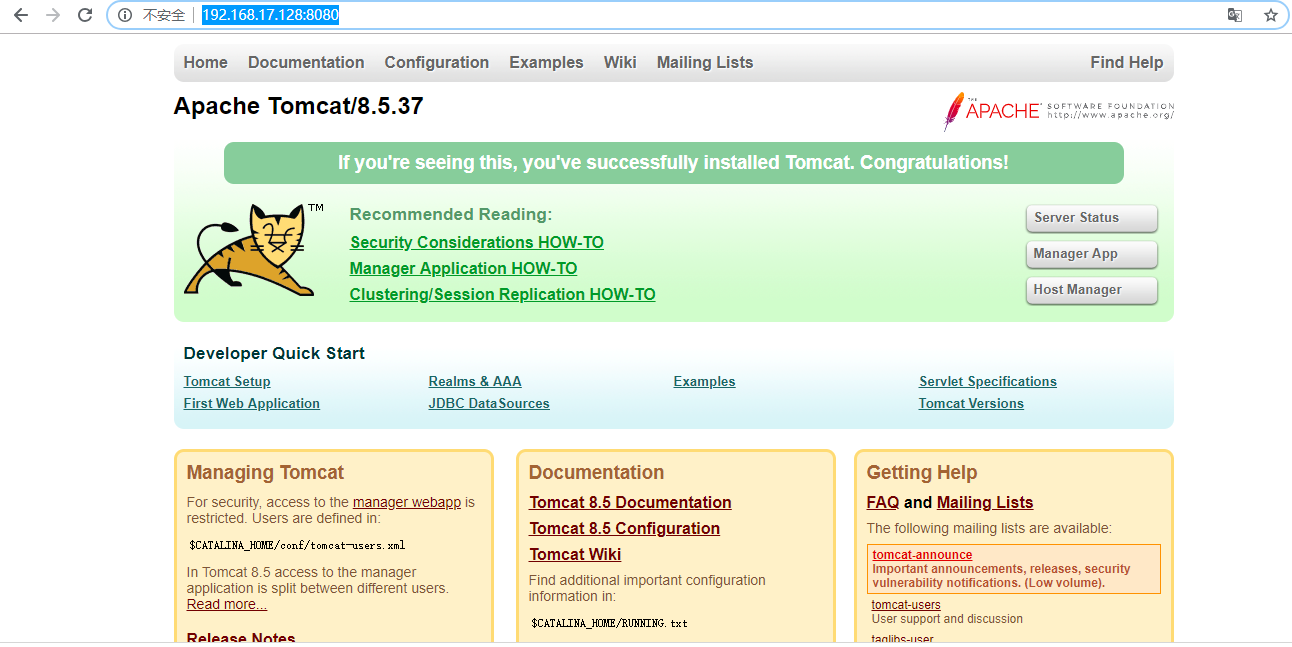Click the translate page icon
Screen dimensions: 1292x647
point(1235,15)
